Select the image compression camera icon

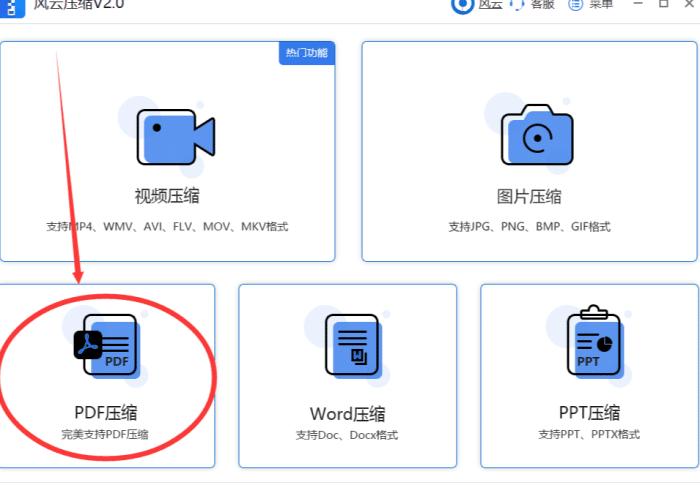point(537,135)
